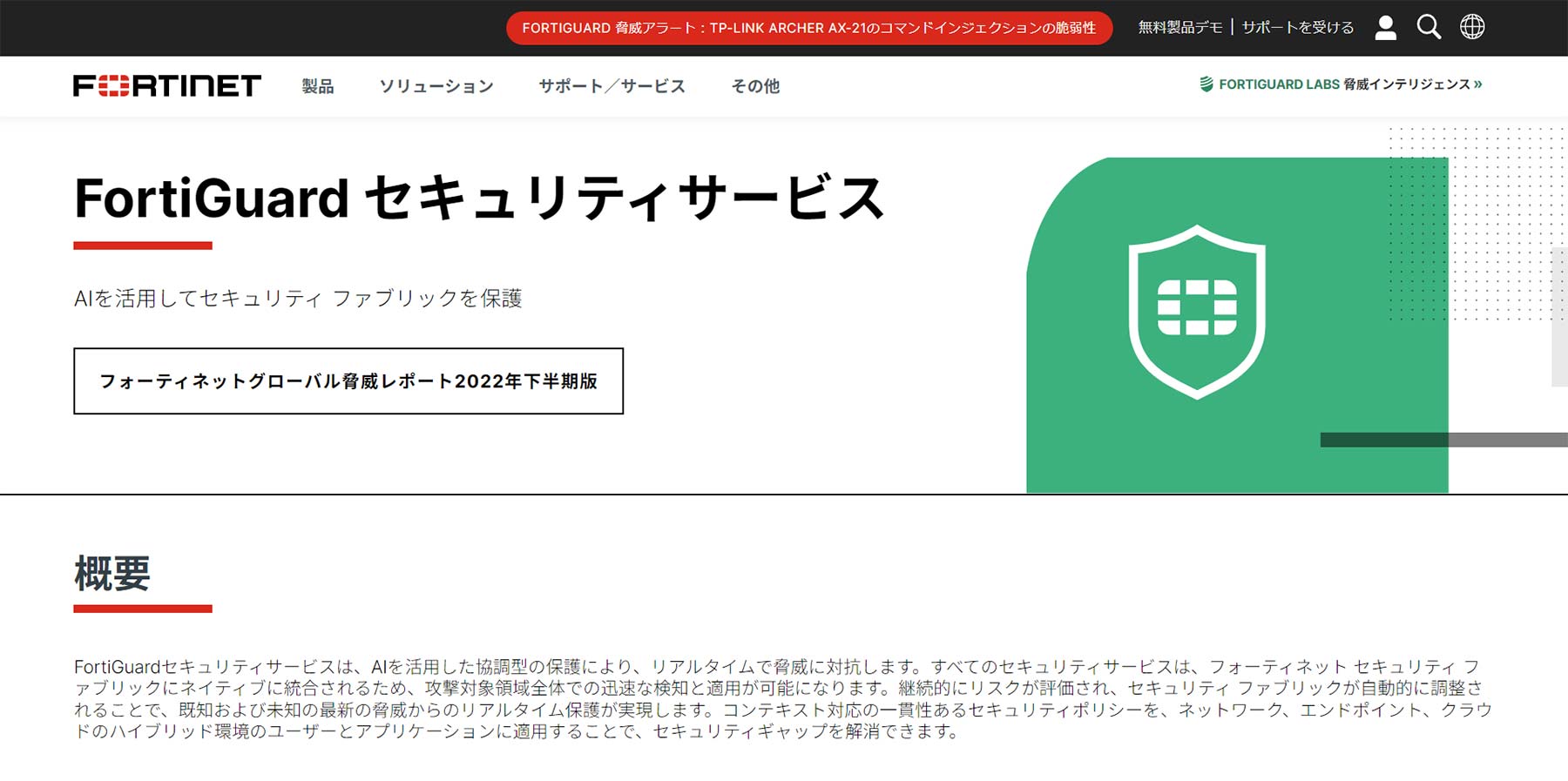Click the overview paragraph starting FortiGuardセキュリティサービスは
1568x781 pixels.
pos(783,699)
